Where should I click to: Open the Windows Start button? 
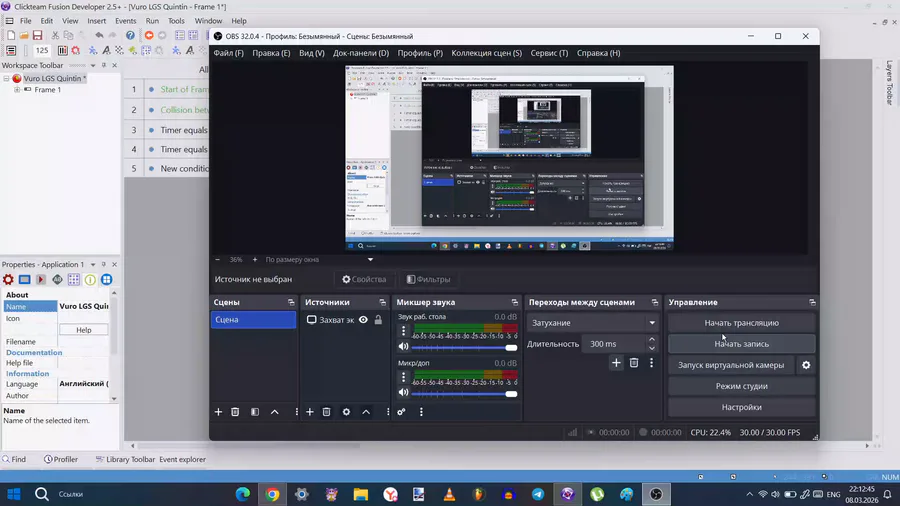pos(14,494)
